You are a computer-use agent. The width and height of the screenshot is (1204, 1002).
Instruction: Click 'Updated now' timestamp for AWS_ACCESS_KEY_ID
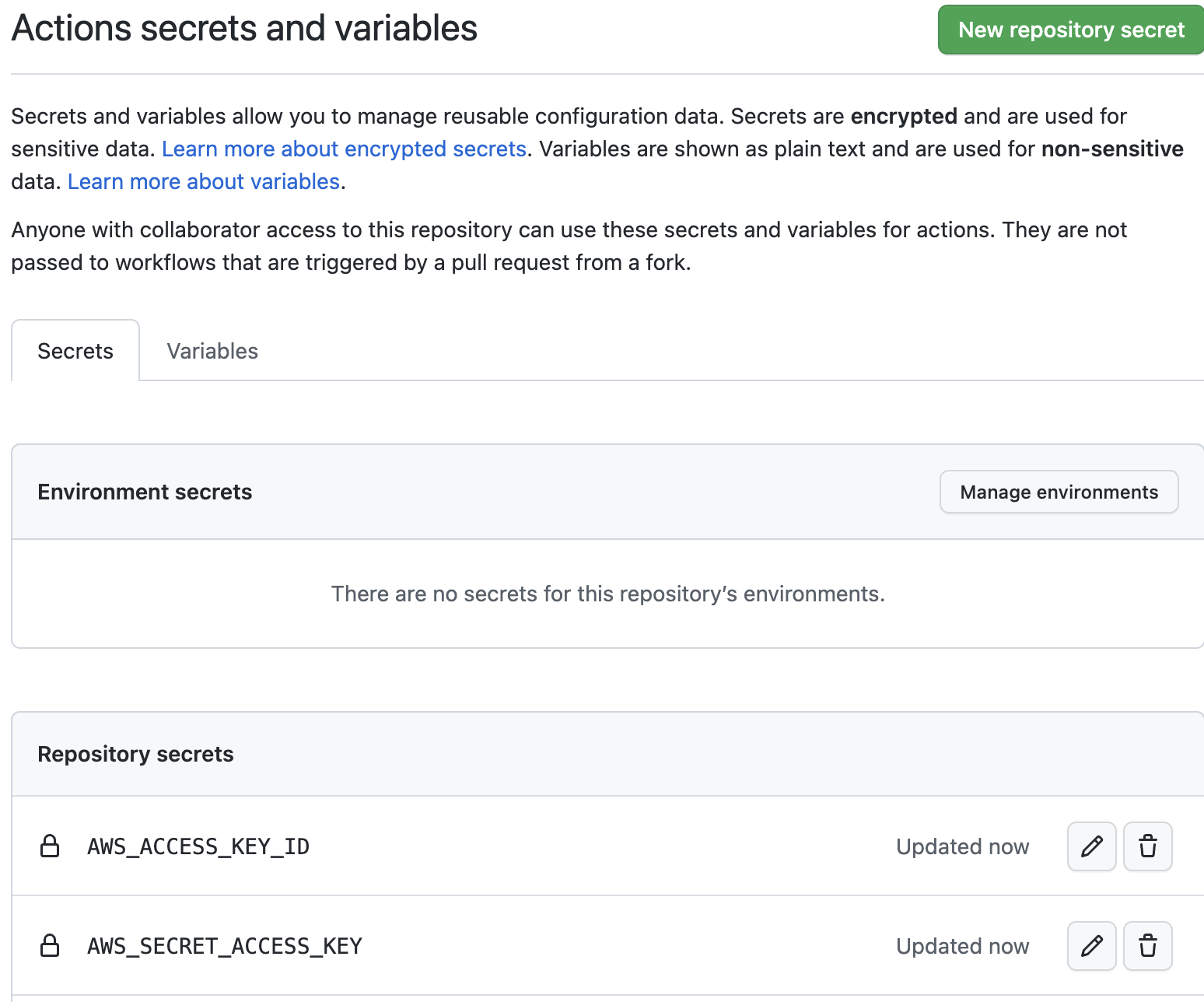coord(962,846)
